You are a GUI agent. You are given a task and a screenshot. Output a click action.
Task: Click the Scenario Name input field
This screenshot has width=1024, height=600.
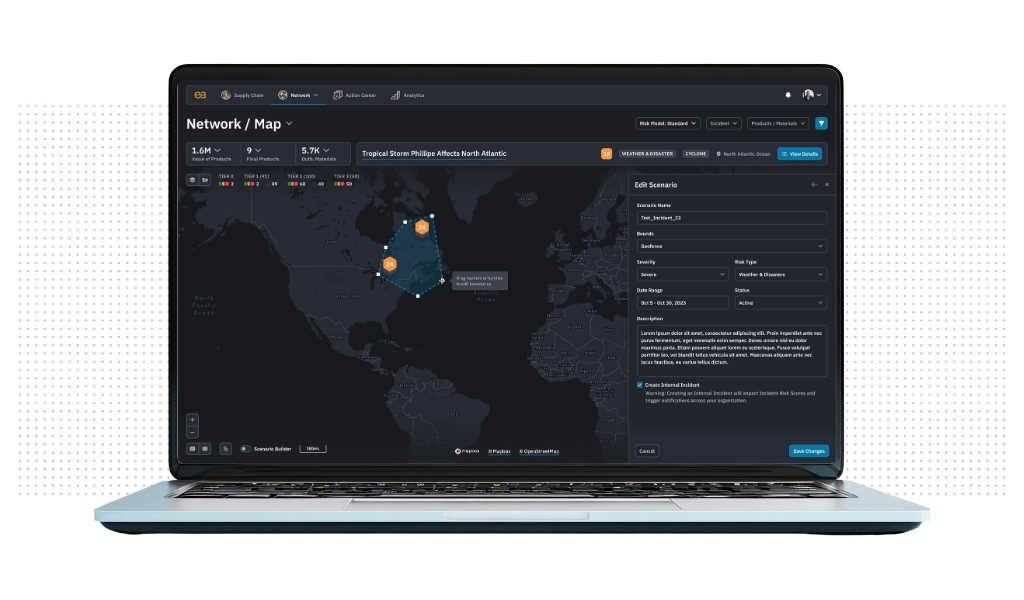coord(731,217)
